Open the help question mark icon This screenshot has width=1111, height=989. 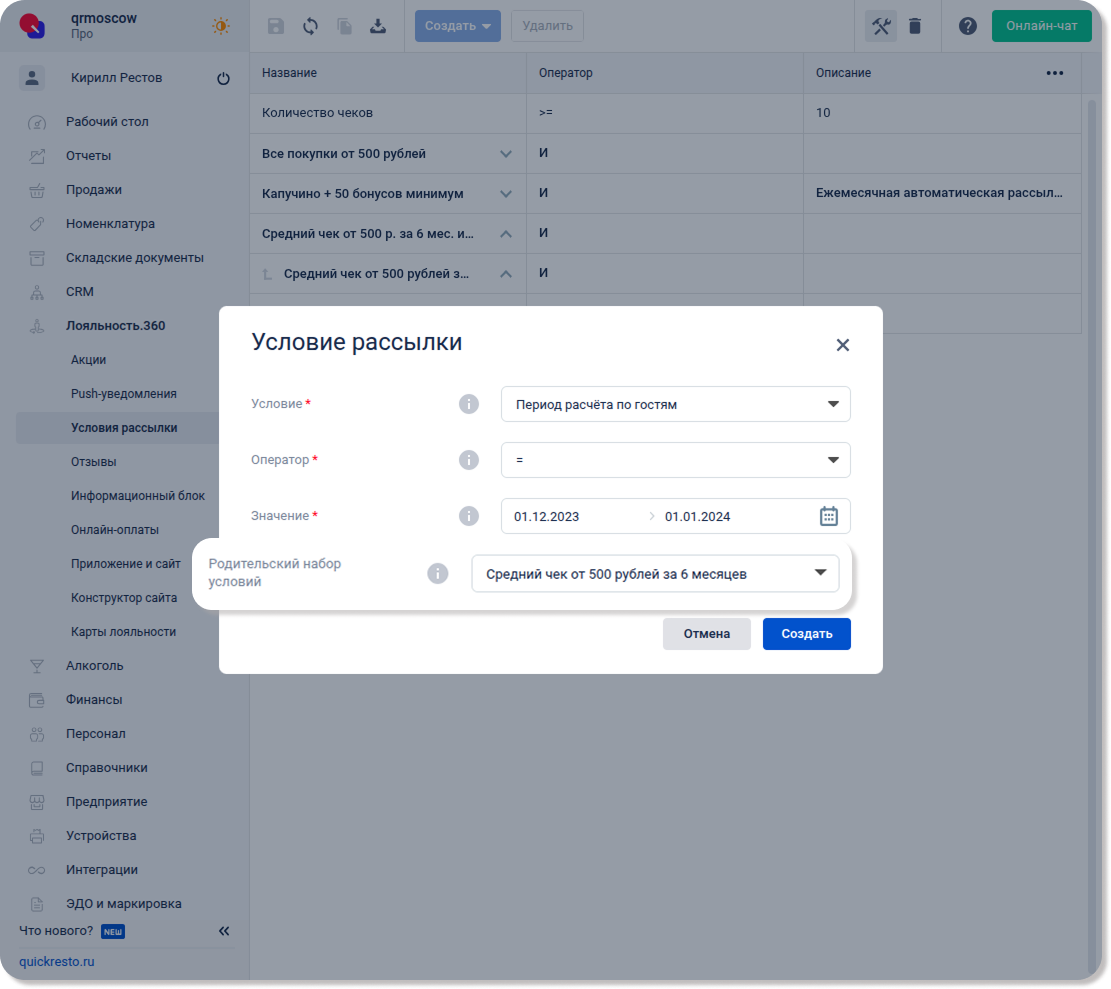pos(967,26)
